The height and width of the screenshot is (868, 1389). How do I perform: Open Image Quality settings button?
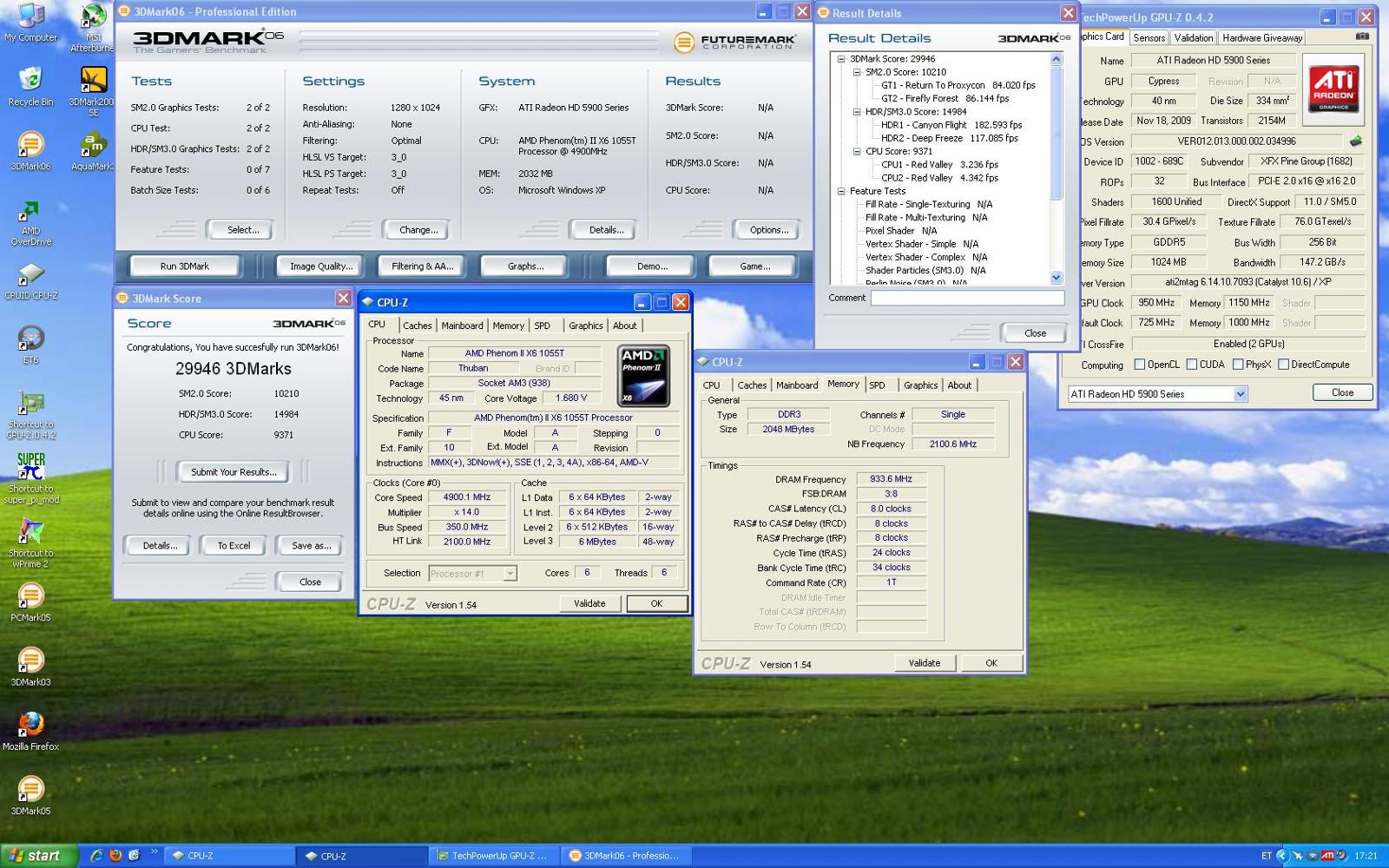click(x=321, y=266)
